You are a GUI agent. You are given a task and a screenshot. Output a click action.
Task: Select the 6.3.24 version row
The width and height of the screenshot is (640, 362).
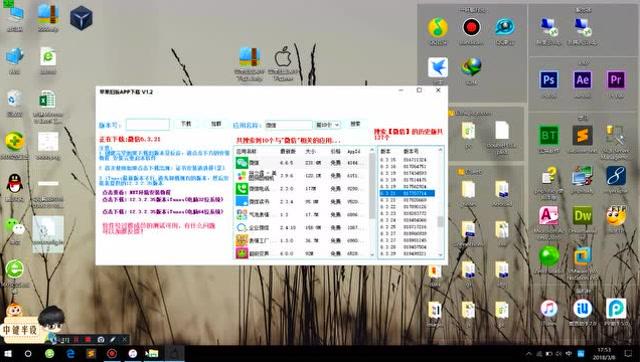[x=407, y=220]
